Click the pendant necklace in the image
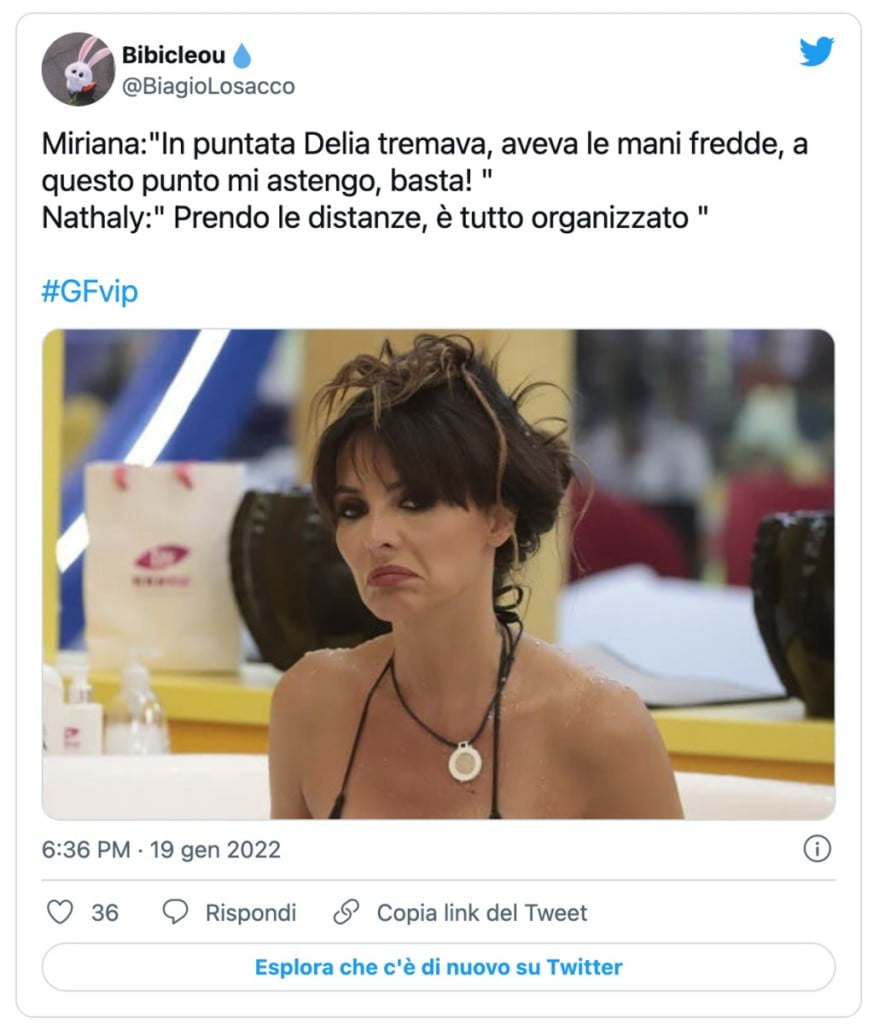The width and height of the screenshot is (879, 1024). pyautogui.click(x=464, y=763)
